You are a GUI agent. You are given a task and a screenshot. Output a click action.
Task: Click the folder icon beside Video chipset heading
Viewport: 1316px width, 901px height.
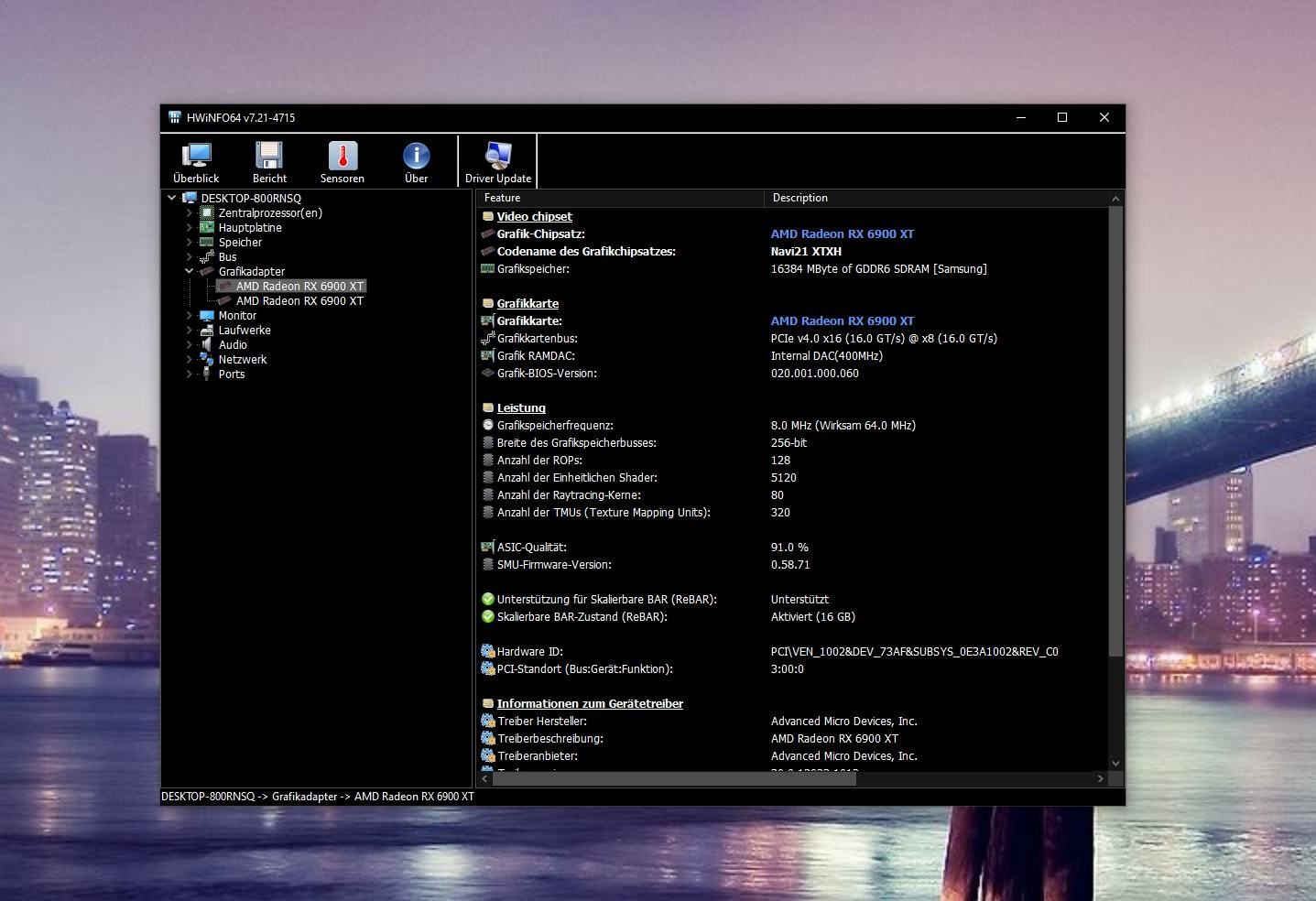tap(487, 216)
